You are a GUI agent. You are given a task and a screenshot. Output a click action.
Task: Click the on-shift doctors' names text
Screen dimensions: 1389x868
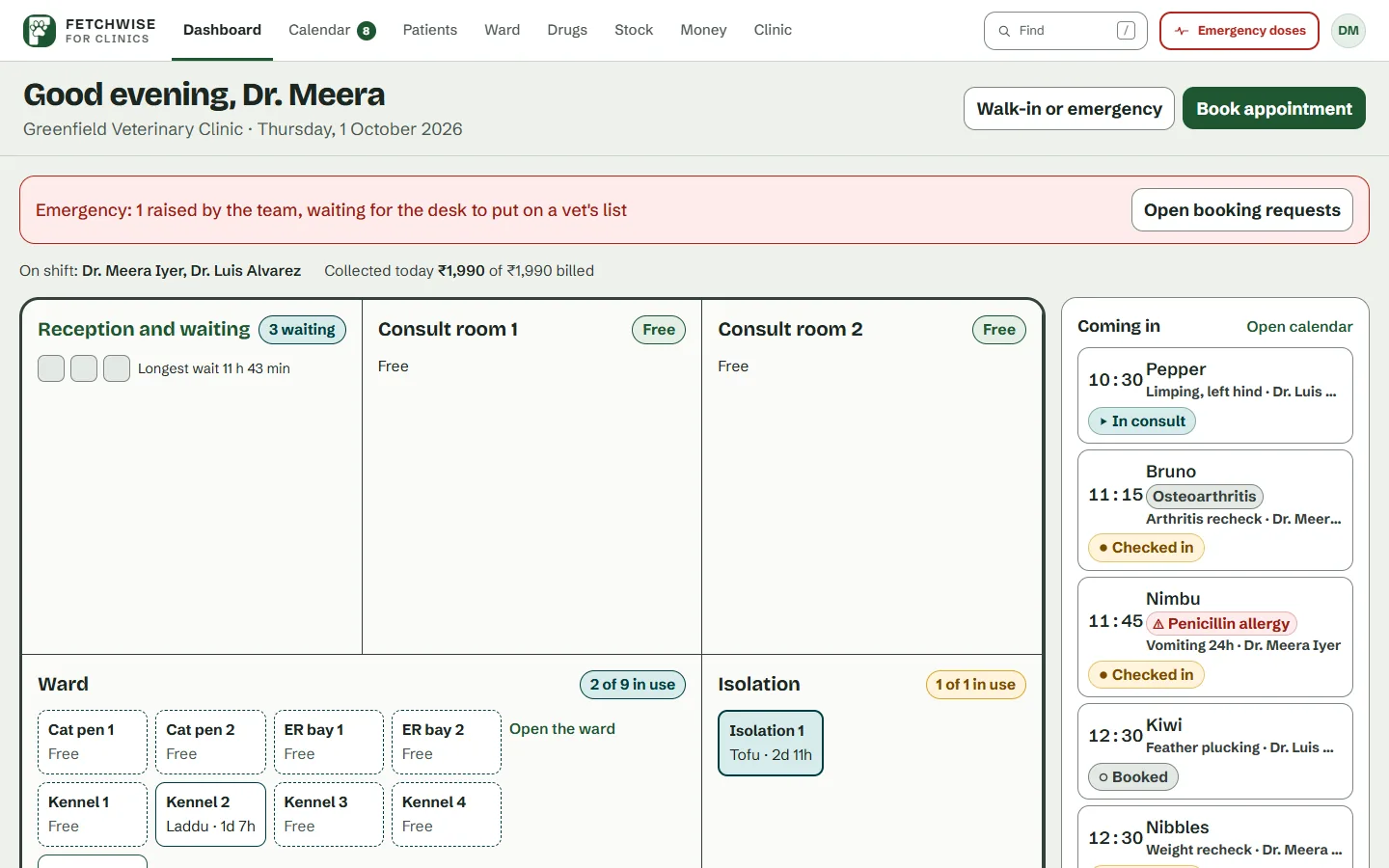[191, 271]
